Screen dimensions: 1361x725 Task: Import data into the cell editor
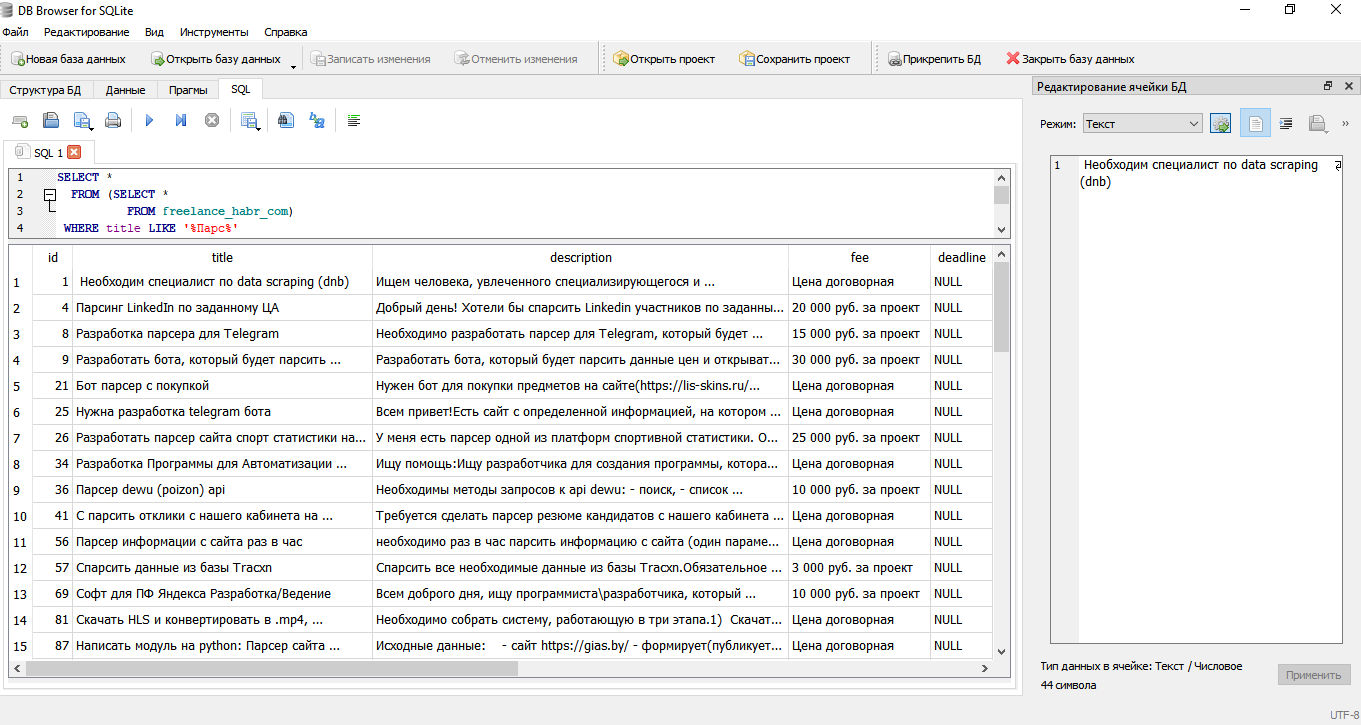tap(1317, 122)
